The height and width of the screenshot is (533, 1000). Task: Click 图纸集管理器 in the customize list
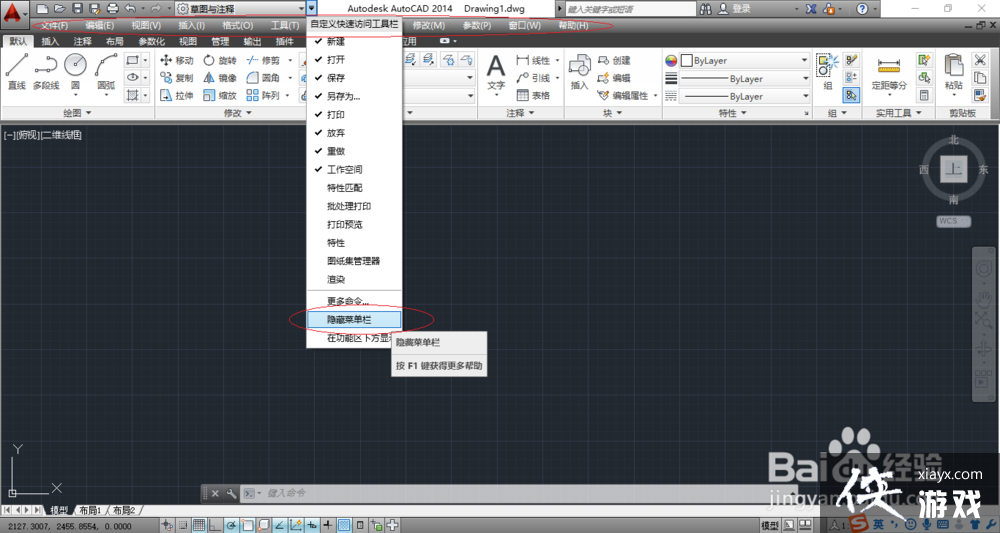pos(355,261)
